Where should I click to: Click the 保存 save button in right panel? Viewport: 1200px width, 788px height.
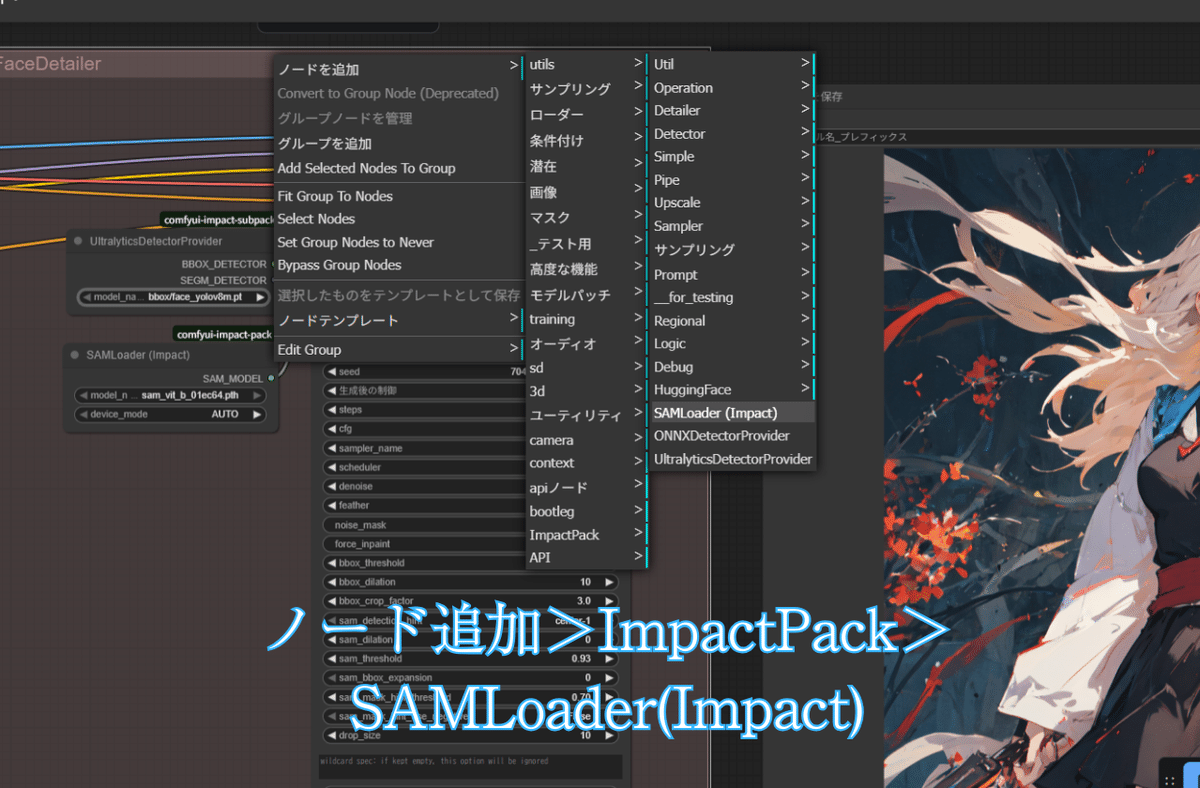point(830,96)
